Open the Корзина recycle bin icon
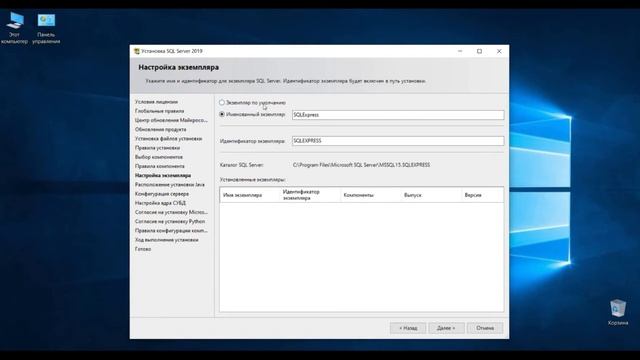Screen dimensions: 640x360 point(618,312)
